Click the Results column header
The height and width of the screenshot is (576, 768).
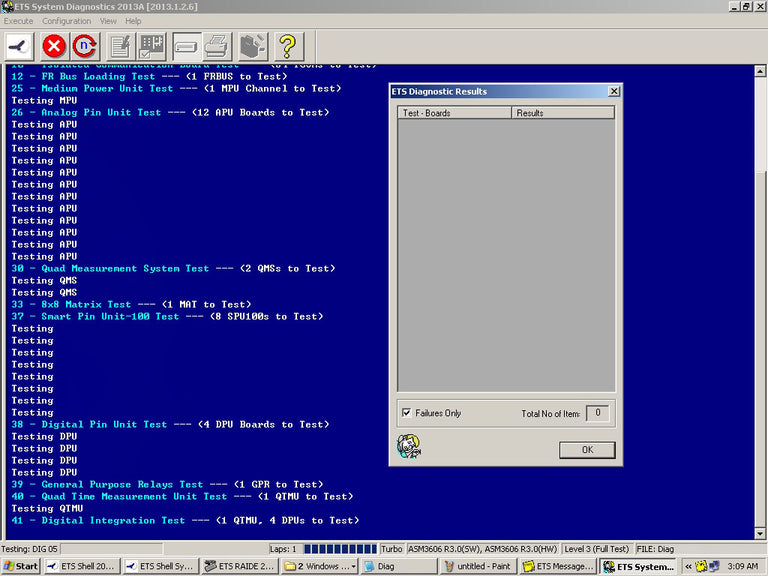click(x=563, y=113)
